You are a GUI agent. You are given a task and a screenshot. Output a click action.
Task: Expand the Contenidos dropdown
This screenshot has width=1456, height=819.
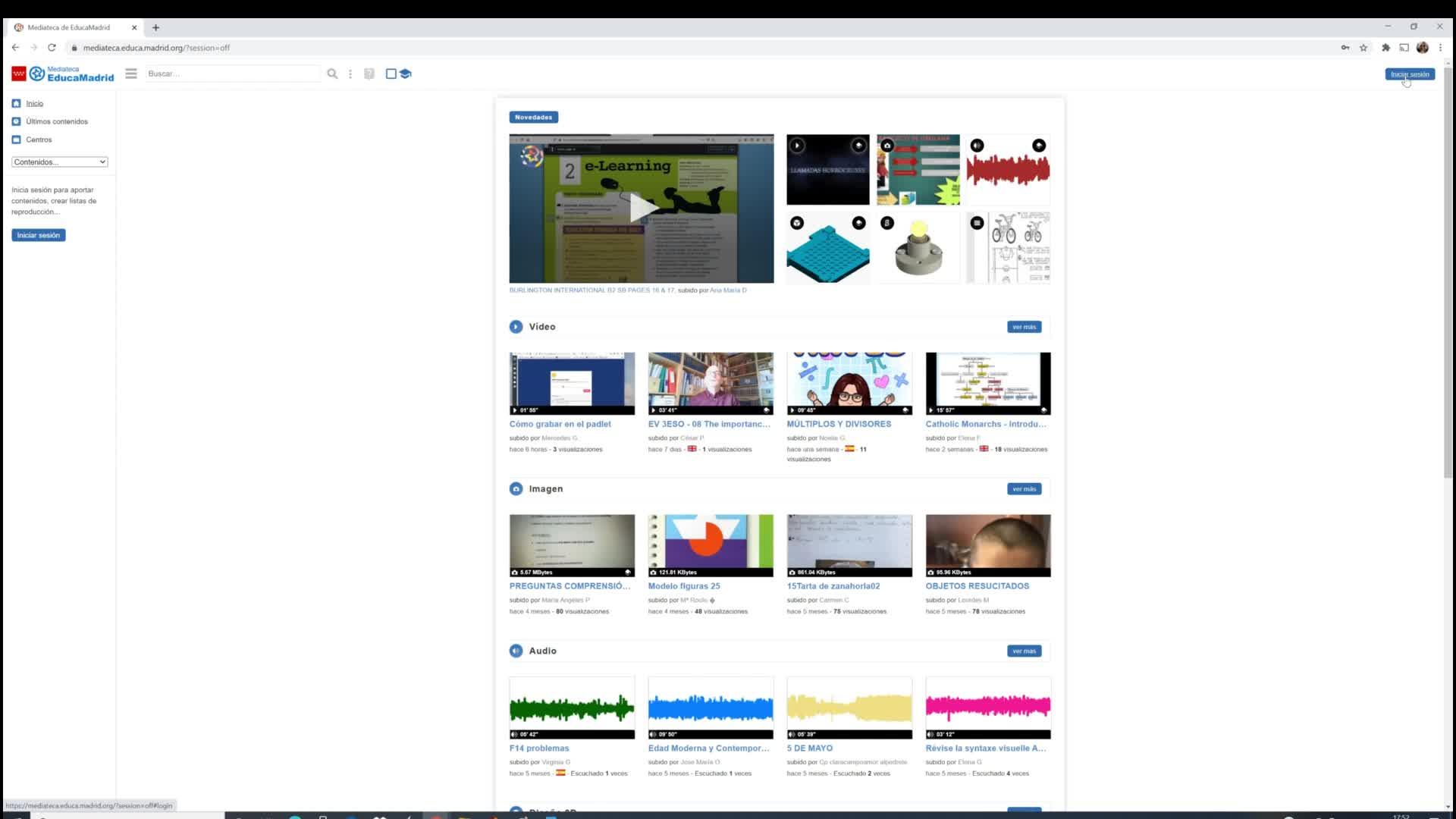(x=60, y=162)
